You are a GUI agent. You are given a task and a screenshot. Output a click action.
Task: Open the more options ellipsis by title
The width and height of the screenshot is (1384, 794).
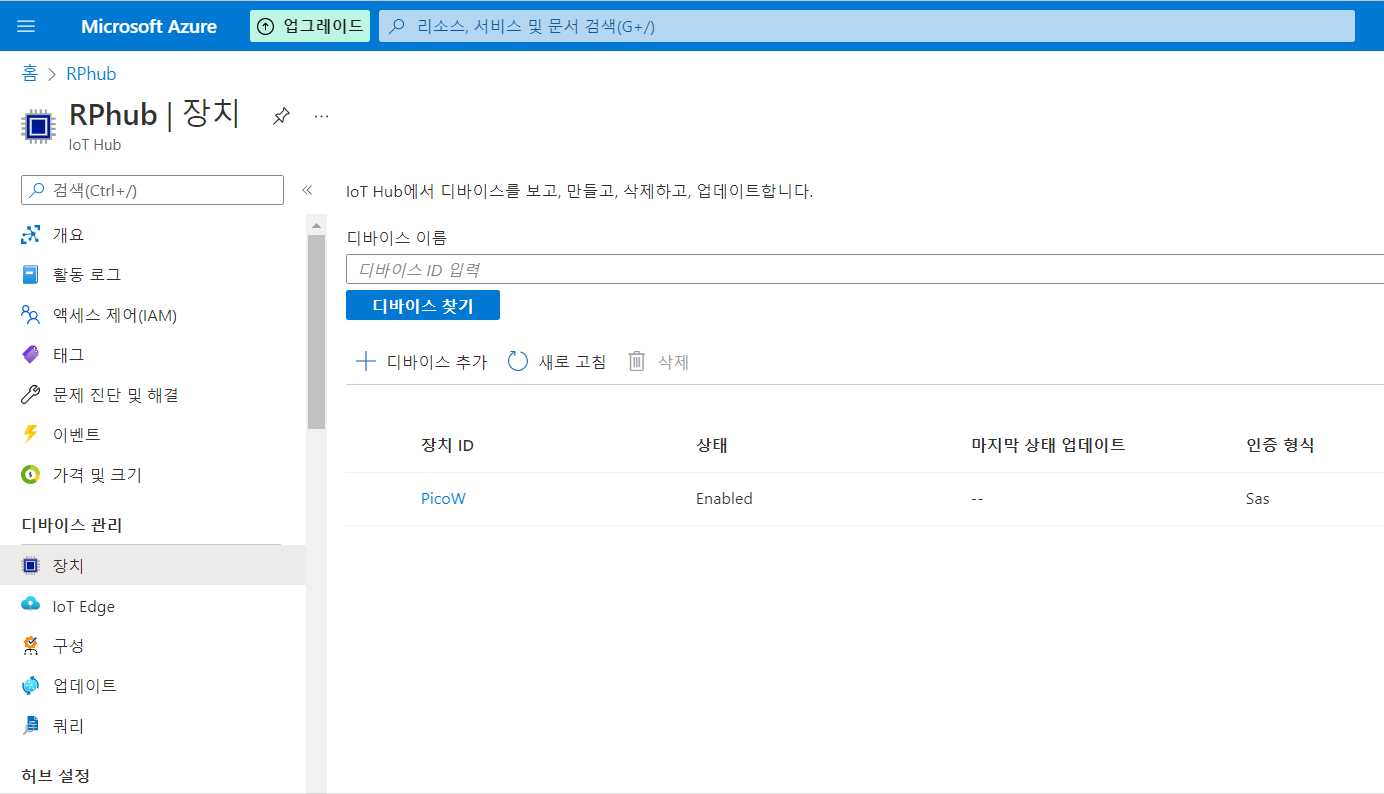point(321,116)
